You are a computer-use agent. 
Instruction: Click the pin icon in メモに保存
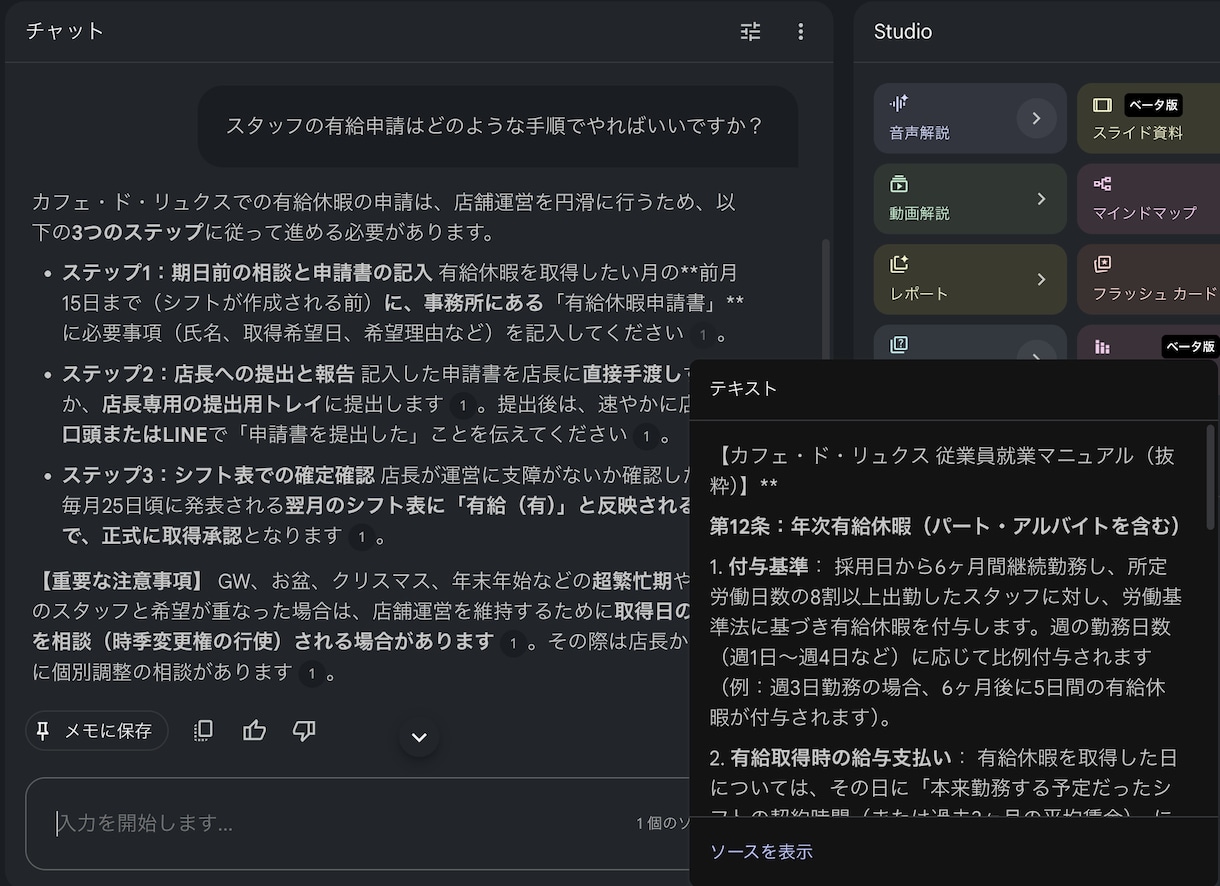(43, 731)
